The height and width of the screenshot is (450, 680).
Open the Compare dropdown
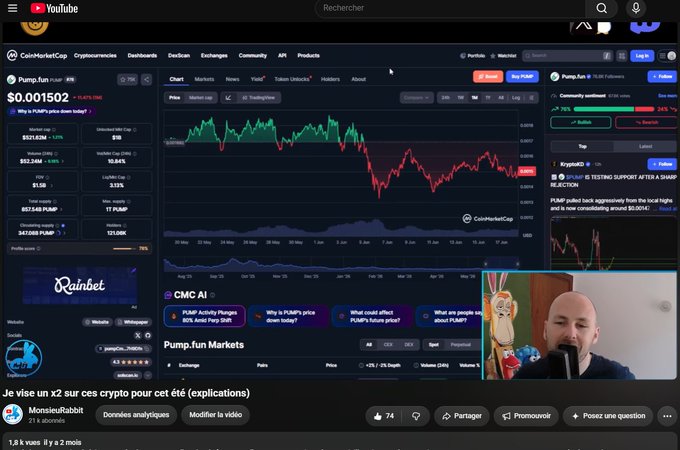416,98
